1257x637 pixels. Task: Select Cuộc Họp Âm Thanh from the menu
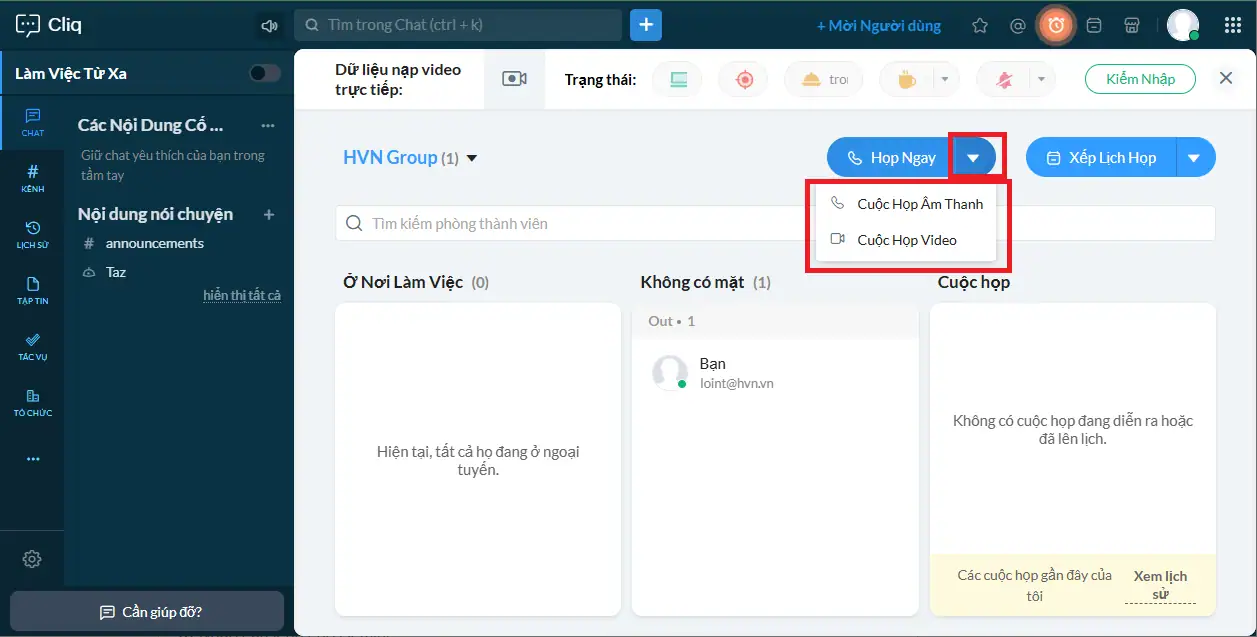pyautogui.click(x=919, y=203)
